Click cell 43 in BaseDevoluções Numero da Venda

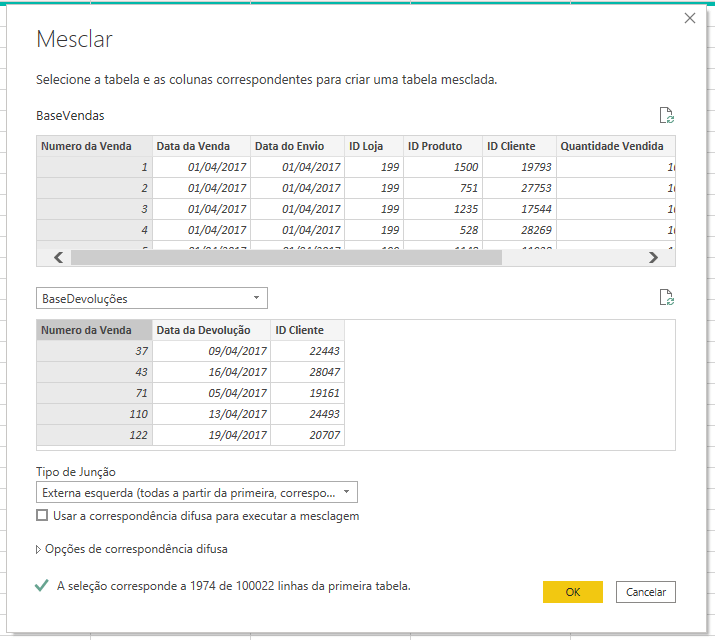94,372
